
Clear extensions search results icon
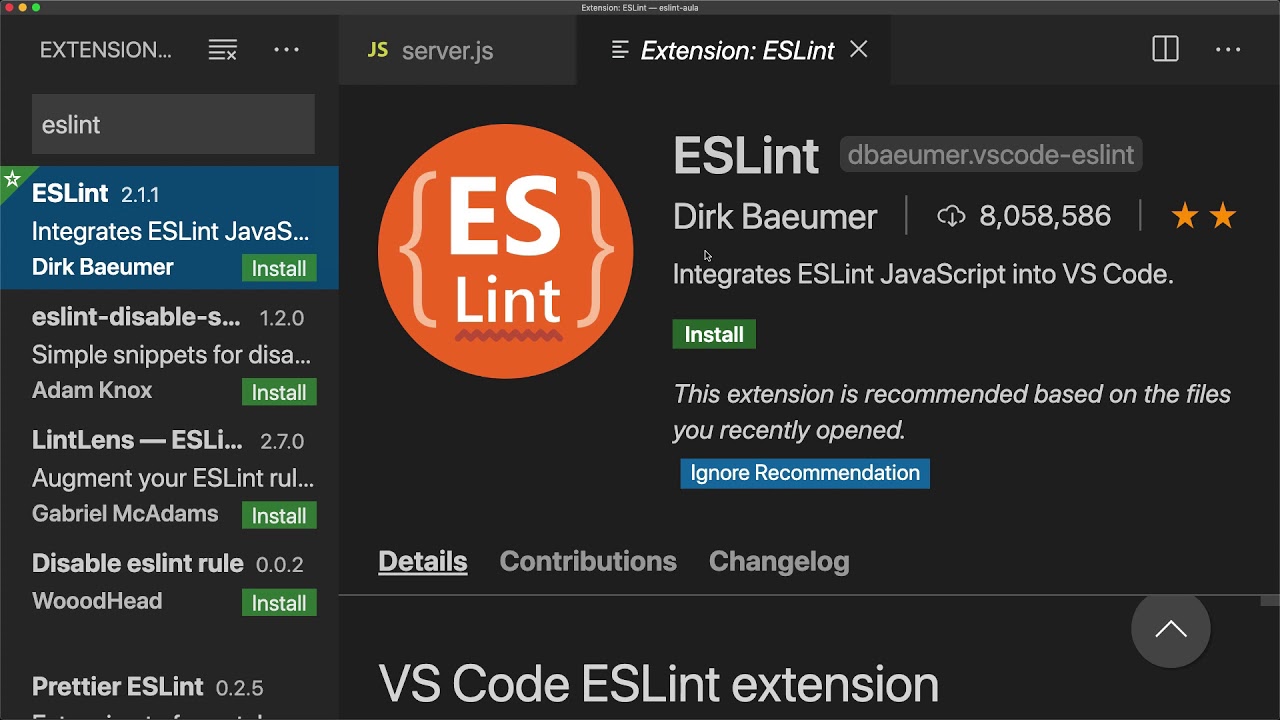tap(223, 50)
